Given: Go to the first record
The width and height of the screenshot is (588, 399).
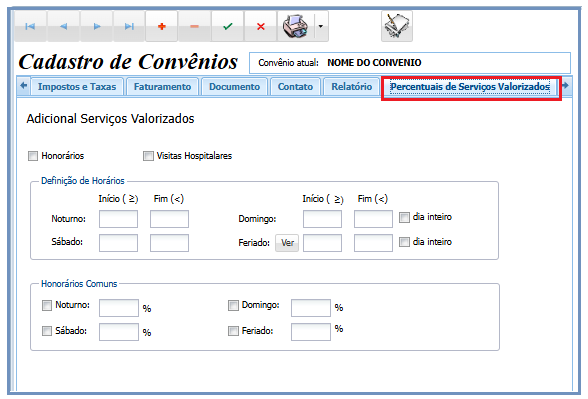Looking at the screenshot, I should pyautogui.click(x=30, y=26).
